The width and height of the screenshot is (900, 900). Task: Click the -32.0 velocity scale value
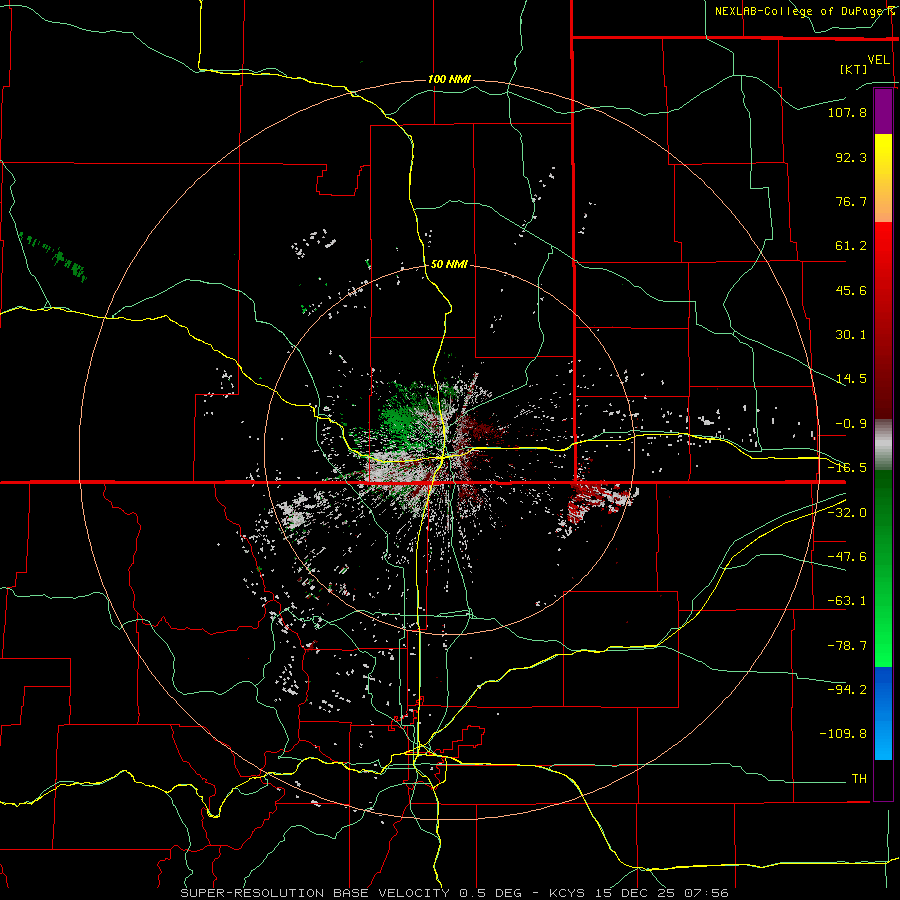click(x=847, y=513)
